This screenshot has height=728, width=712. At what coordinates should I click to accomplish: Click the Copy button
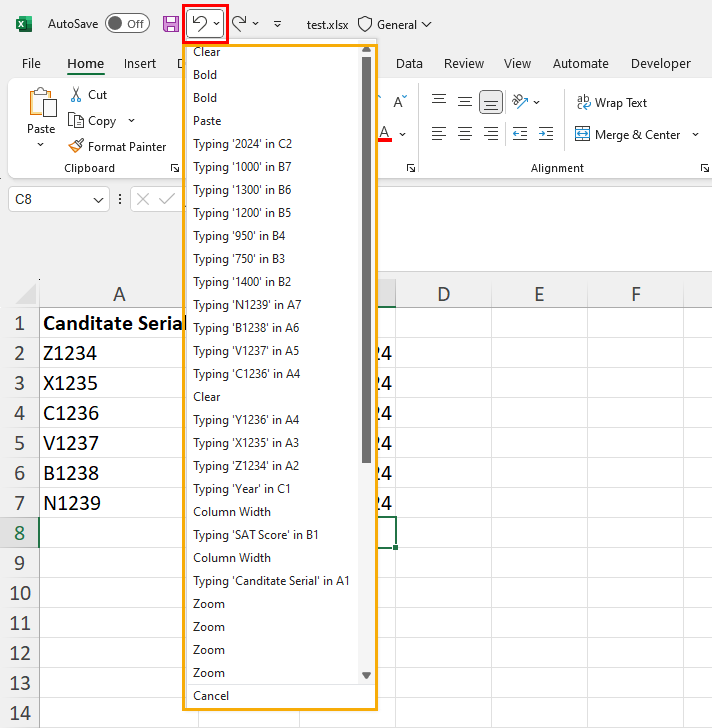click(x=92, y=121)
